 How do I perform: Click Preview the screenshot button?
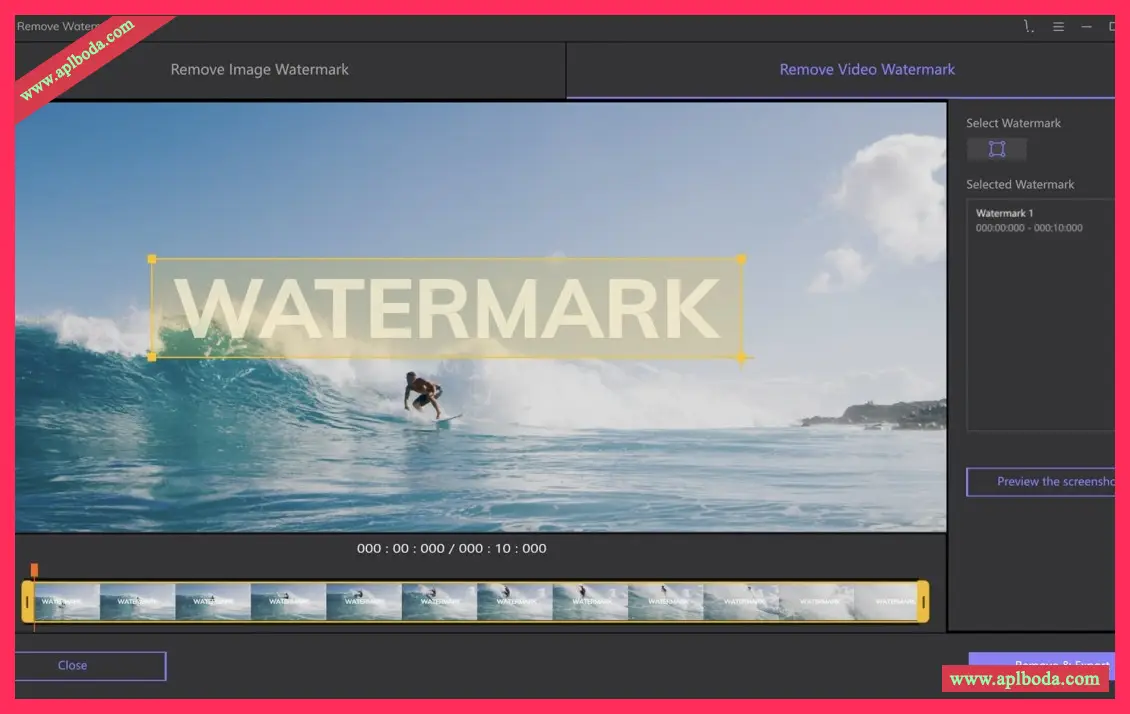click(1045, 482)
